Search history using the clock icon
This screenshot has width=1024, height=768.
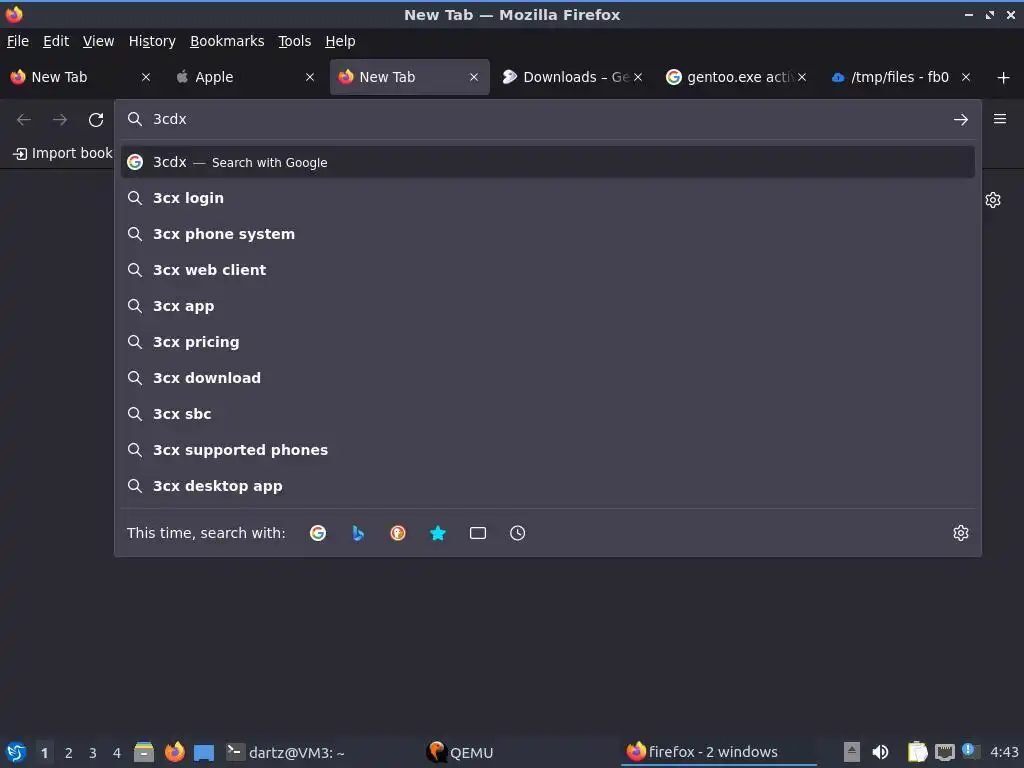pos(517,533)
